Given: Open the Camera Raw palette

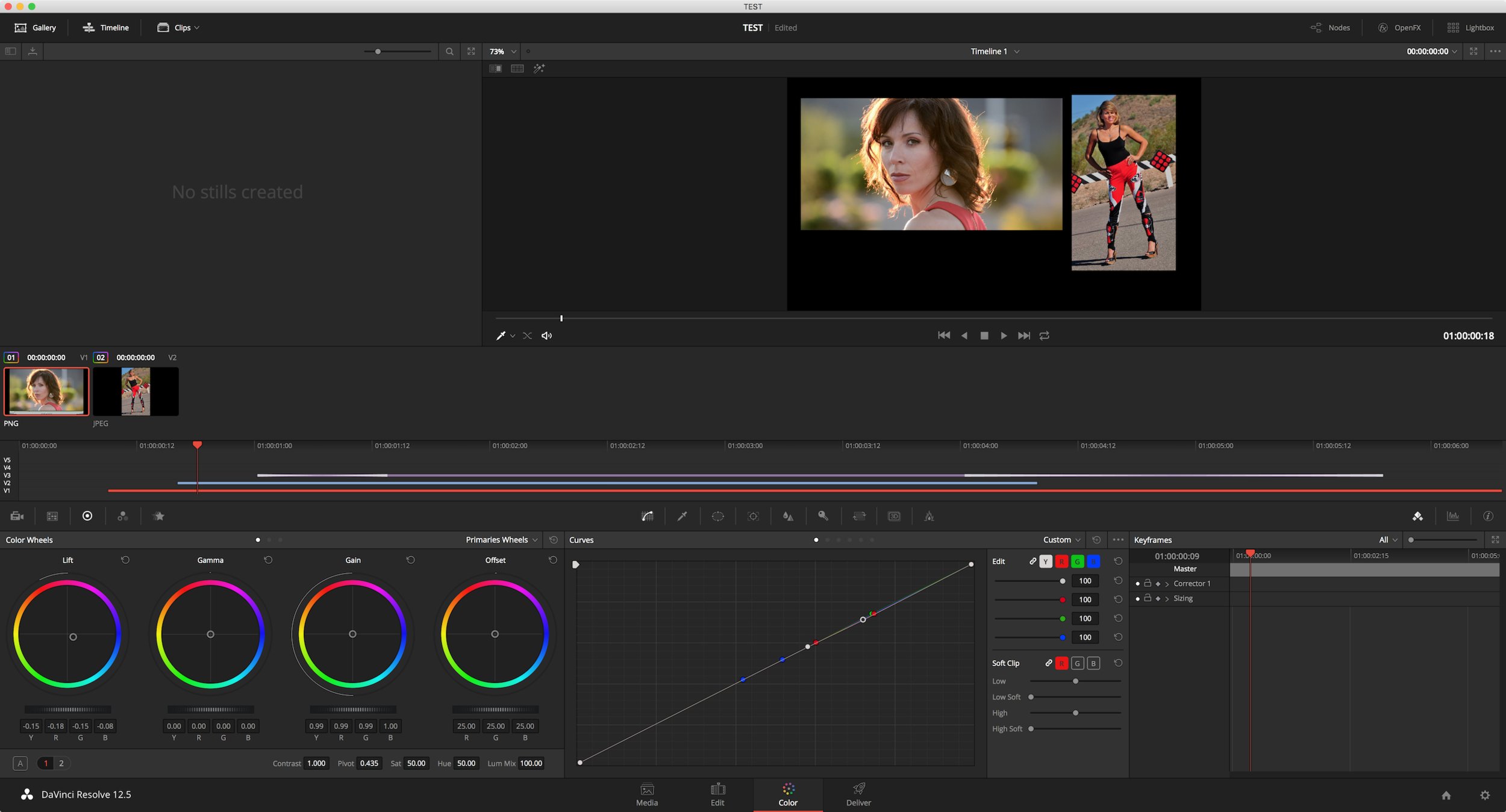Looking at the screenshot, I should tap(17, 516).
